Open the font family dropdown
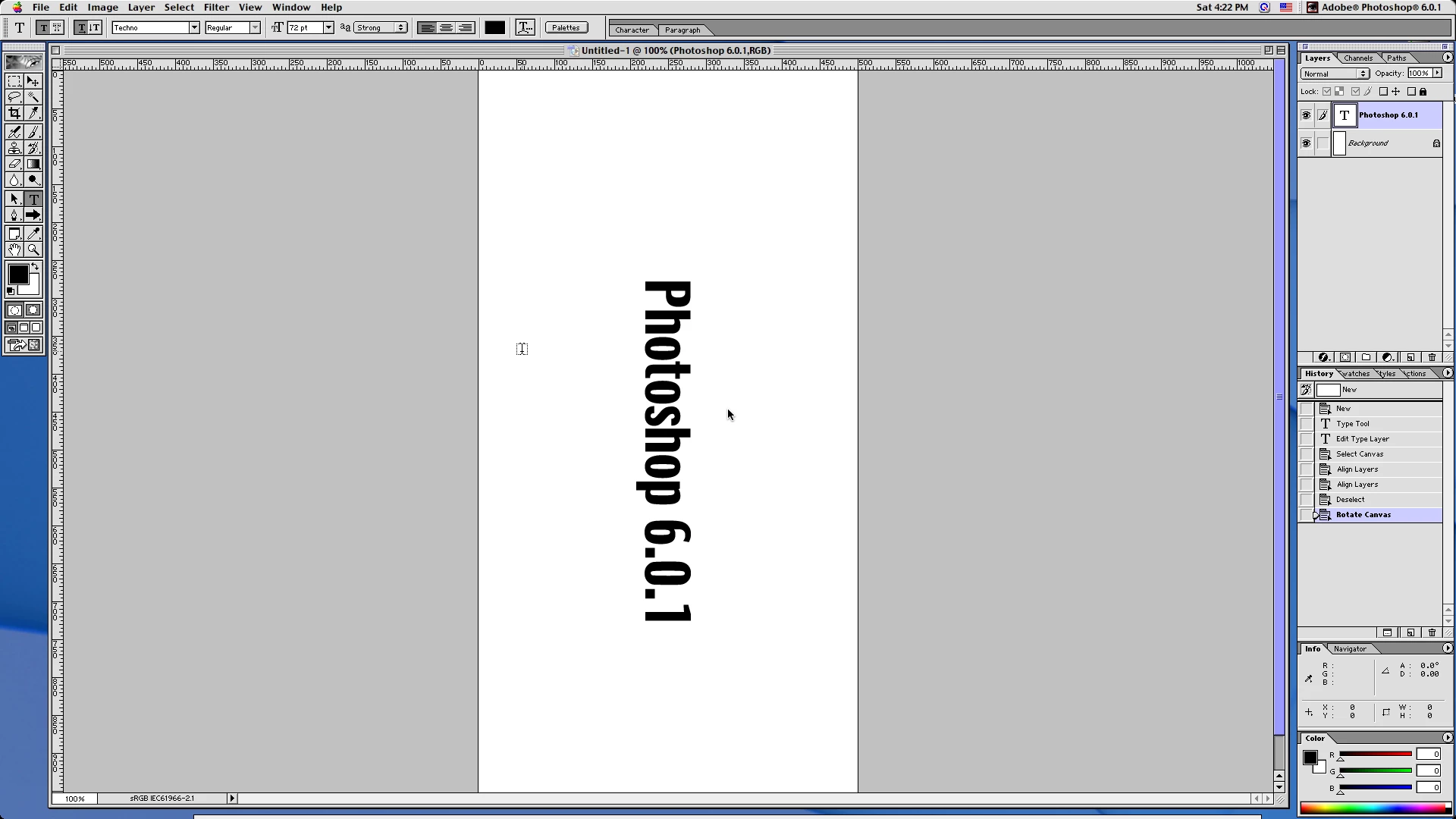Viewport: 1456px width, 819px height. (194, 27)
